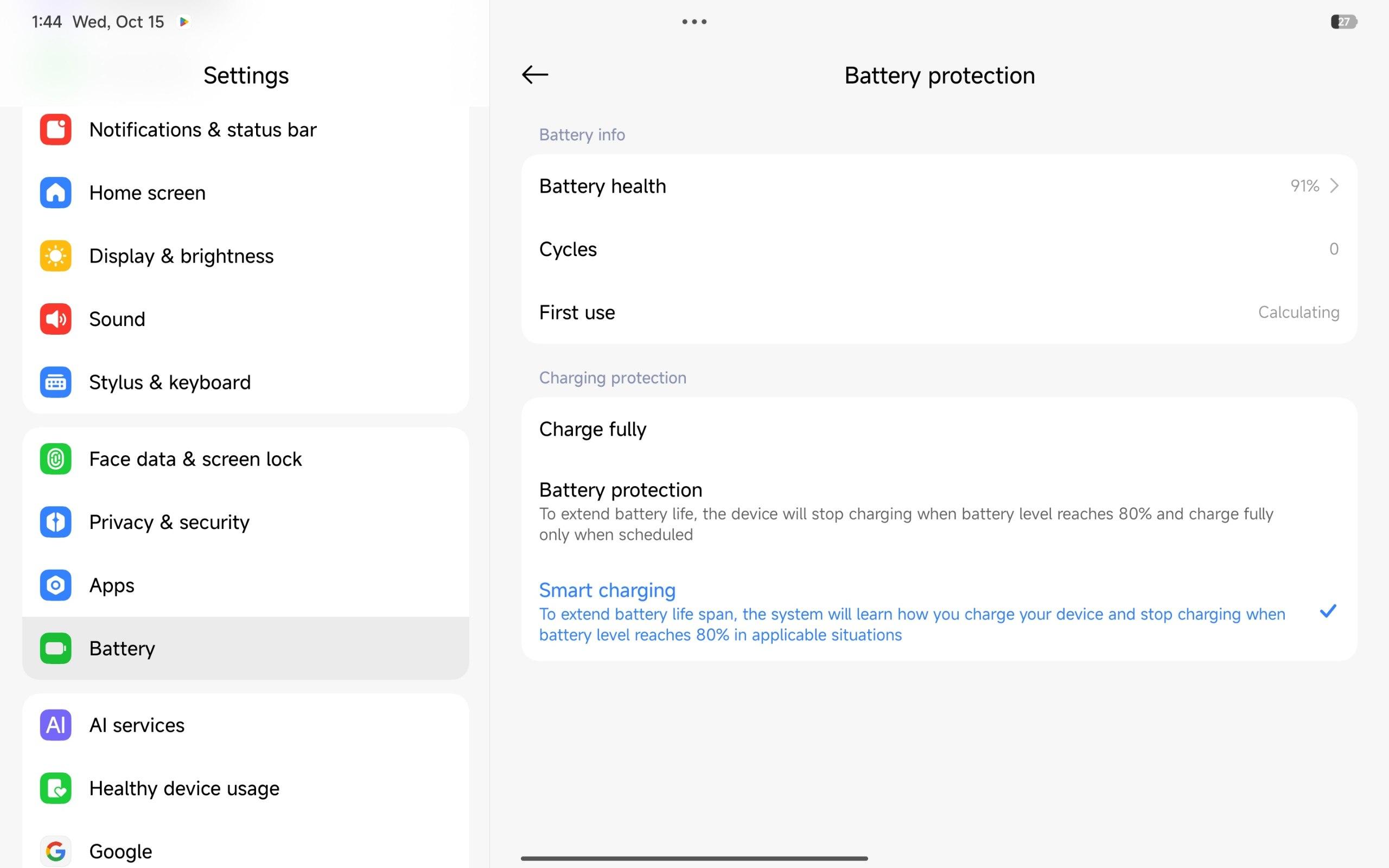
Task: Tap the back arrow in Battery protection
Action: tap(535, 75)
